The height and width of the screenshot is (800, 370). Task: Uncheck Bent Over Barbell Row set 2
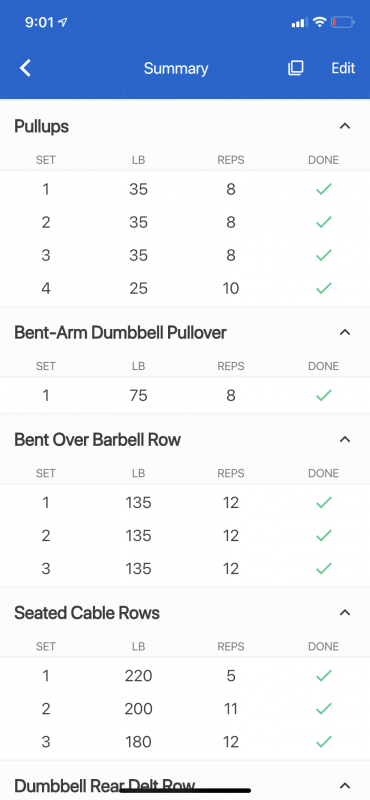click(324, 535)
